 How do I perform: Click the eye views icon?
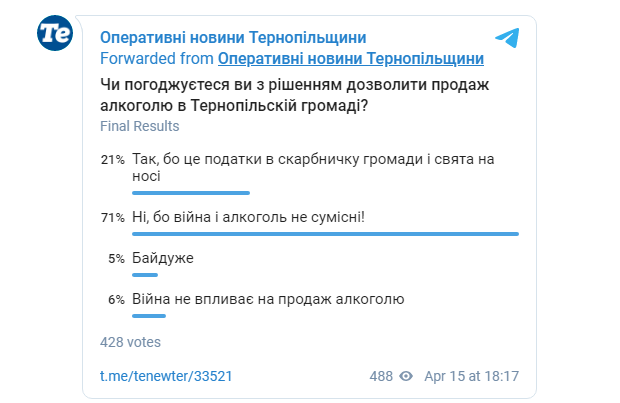tap(406, 376)
